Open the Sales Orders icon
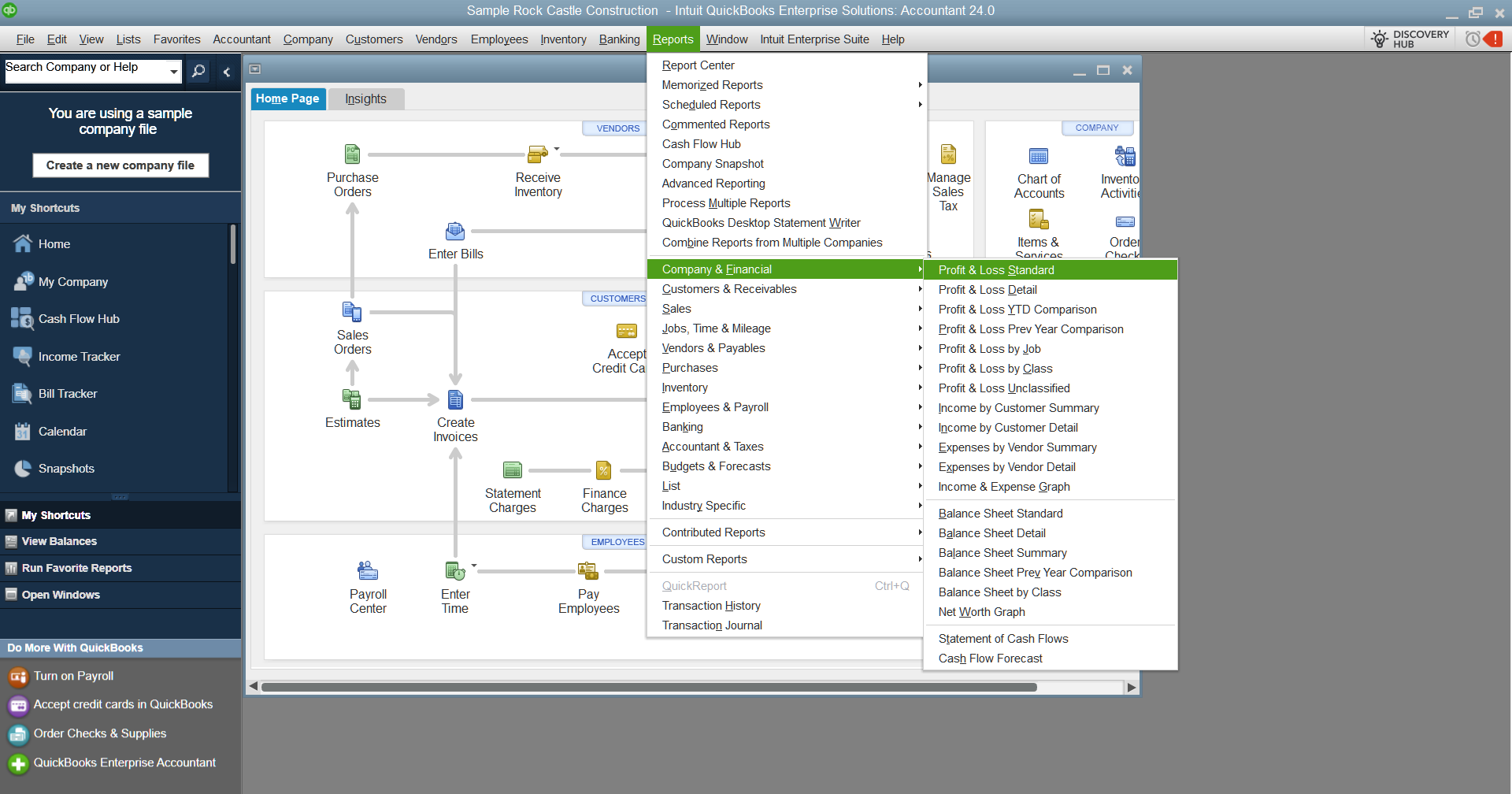Screen dimensions: 1512x794 (352, 312)
